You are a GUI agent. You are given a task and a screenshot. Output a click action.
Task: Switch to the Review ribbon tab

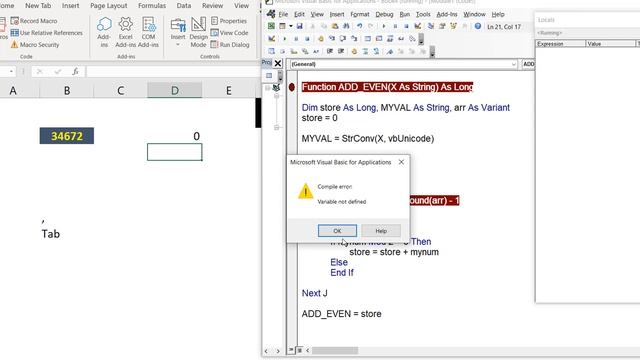click(x=213, y=6)
